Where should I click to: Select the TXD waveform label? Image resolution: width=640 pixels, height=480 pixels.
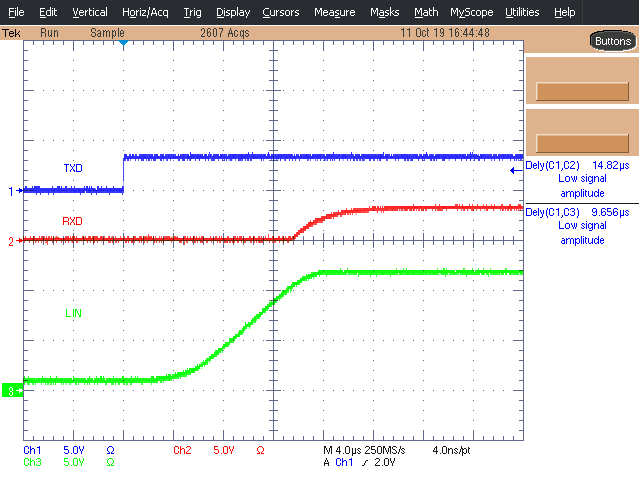point(73,167)
